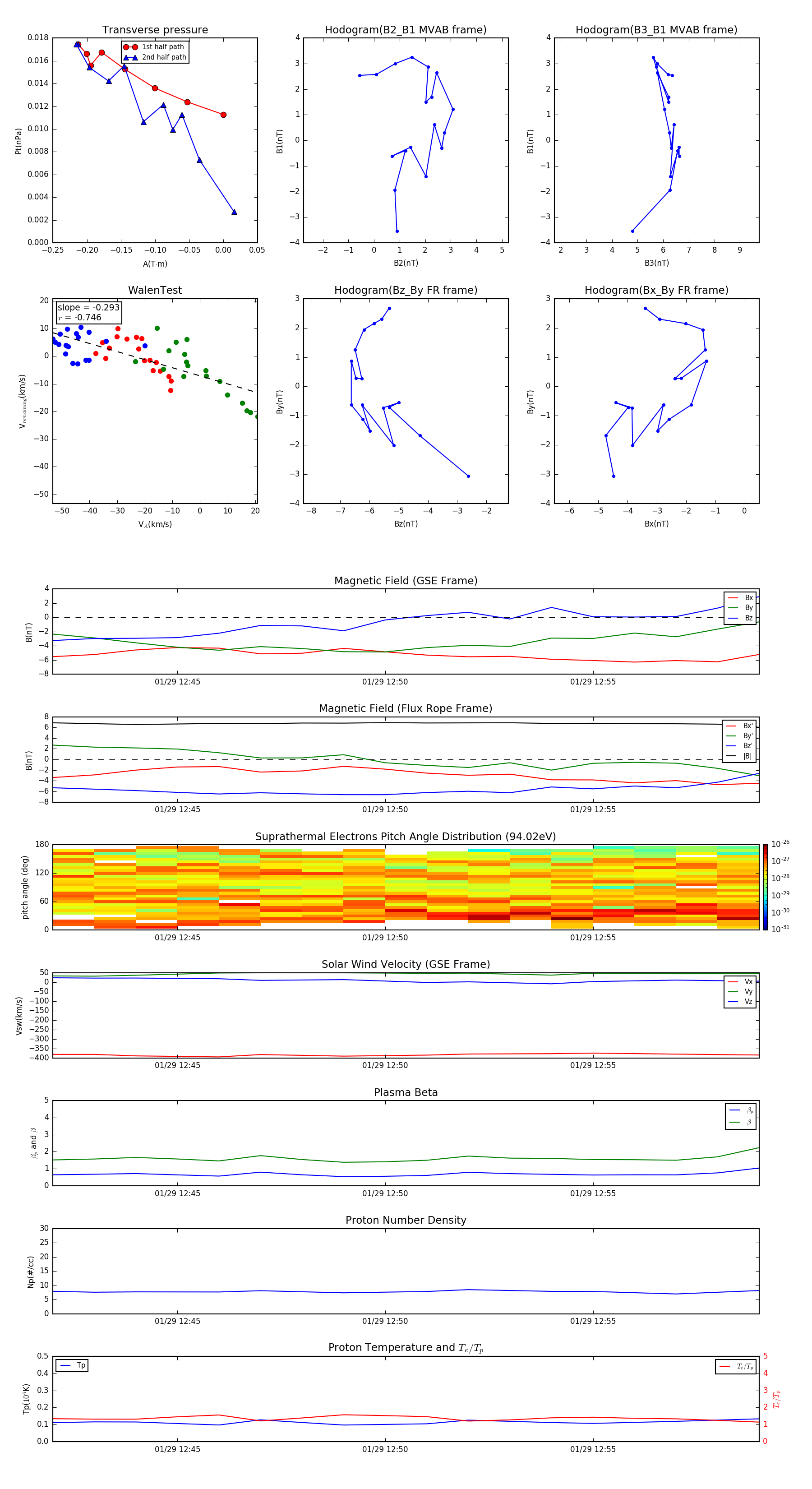Click the 'Plasma Beta' plot title

[406, 1092]
